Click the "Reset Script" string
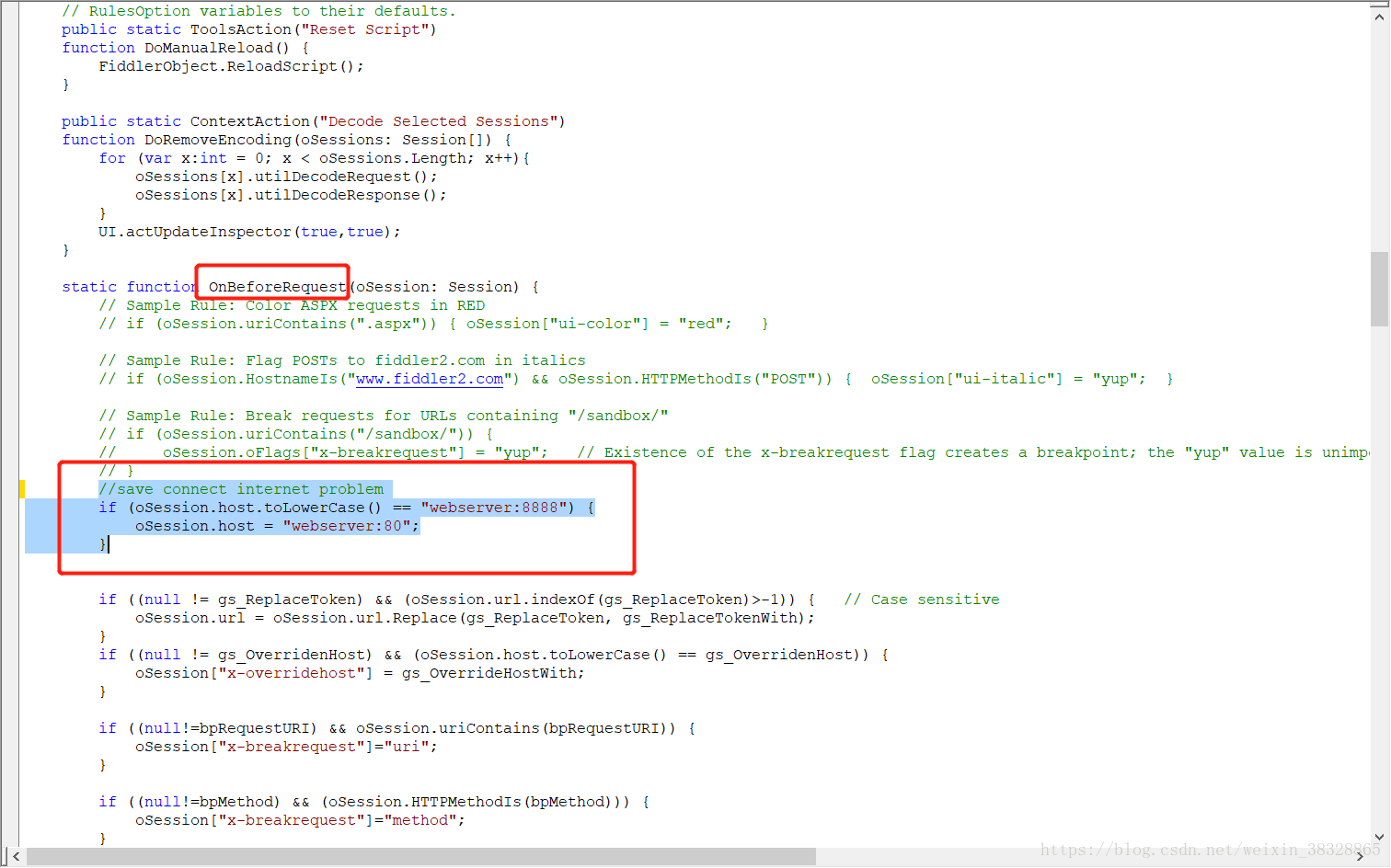The image size is (1391, 868). click(x=365, y=29)
